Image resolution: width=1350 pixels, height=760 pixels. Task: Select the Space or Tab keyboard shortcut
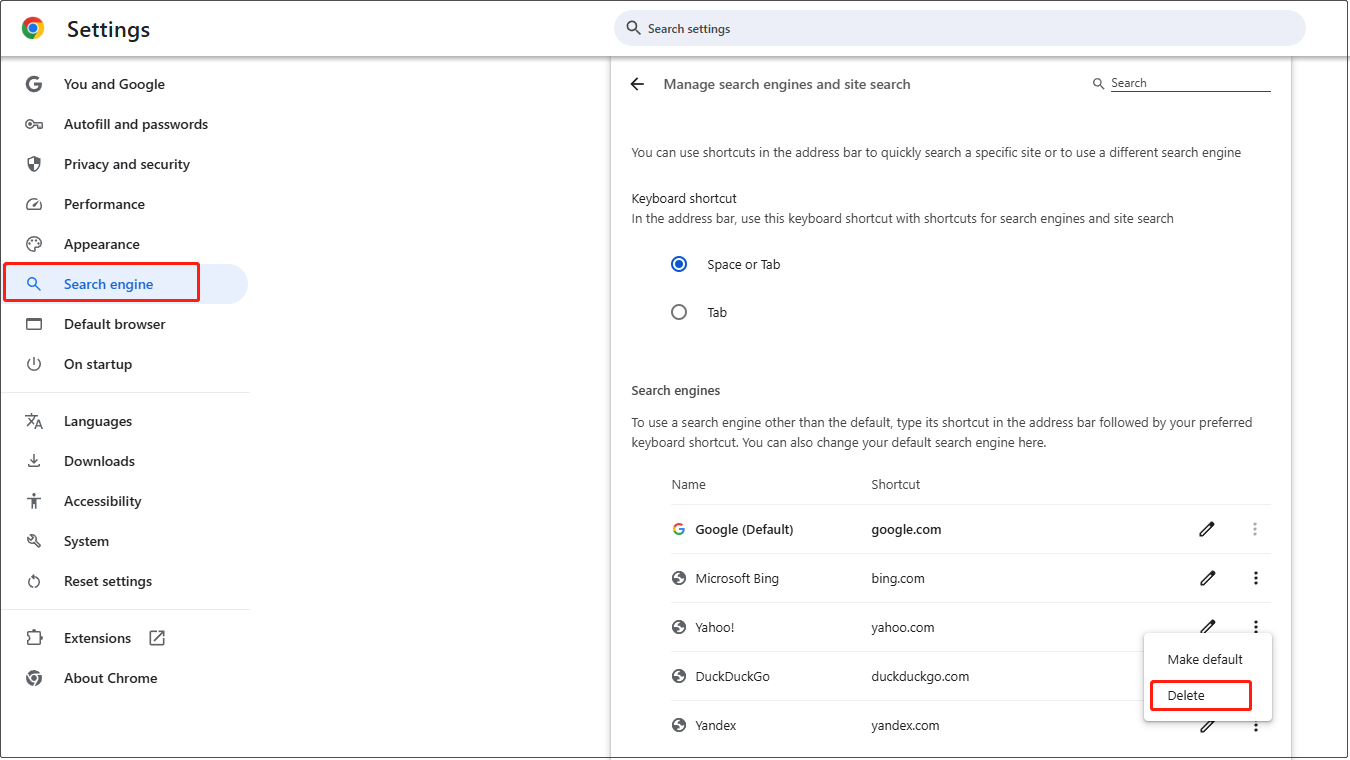coord(679,264)
